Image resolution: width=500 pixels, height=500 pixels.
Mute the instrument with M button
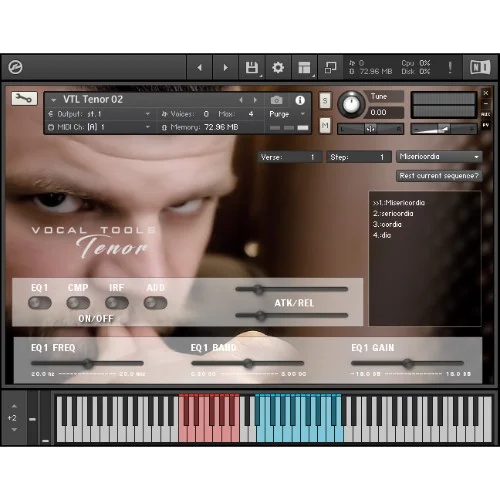click(325, 125)
